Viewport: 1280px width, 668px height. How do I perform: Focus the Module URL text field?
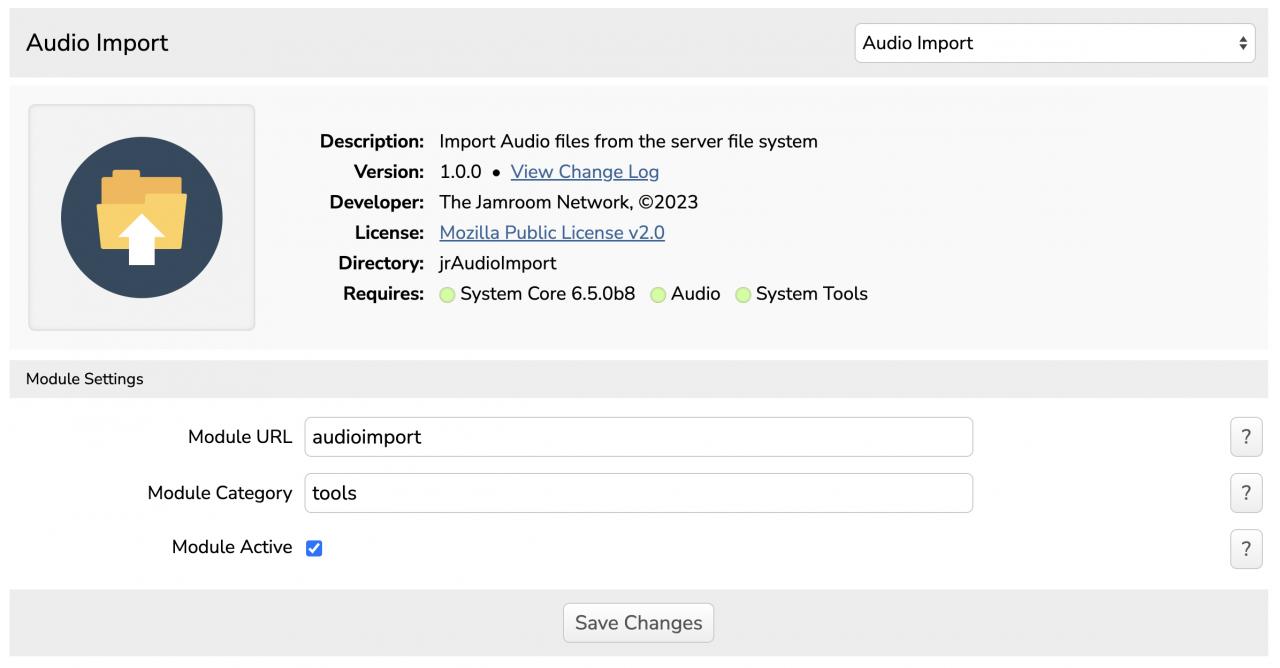638,437
